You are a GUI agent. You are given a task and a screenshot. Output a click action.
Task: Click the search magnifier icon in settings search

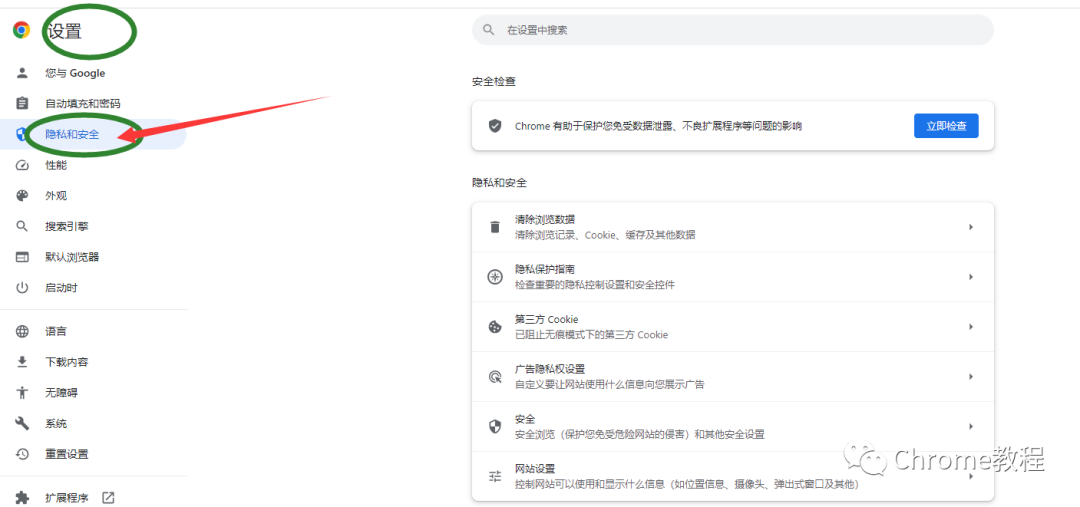click(x=489, y=30)
